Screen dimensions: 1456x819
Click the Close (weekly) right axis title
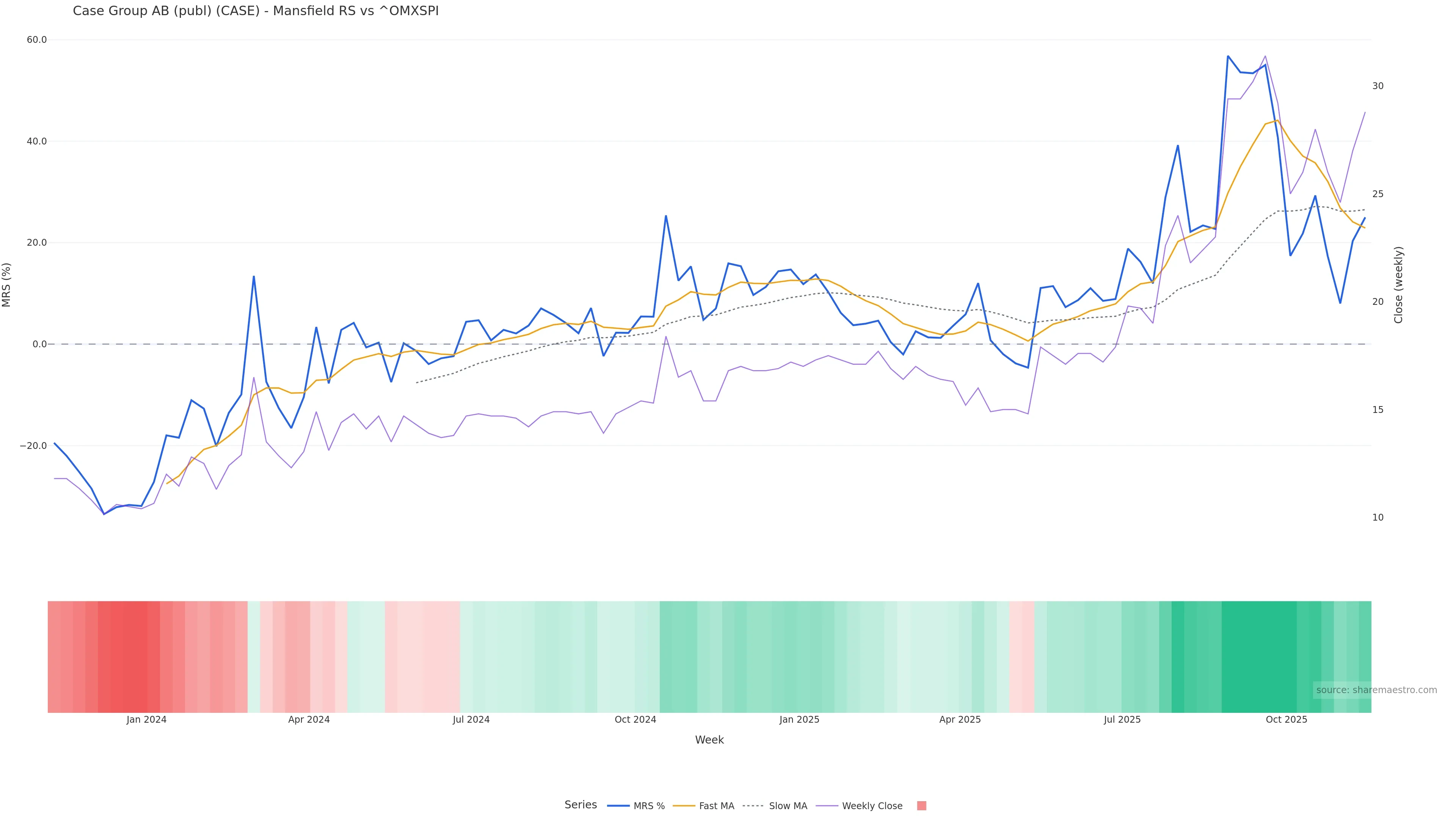pyautogui.click(x=1398, y=284)
